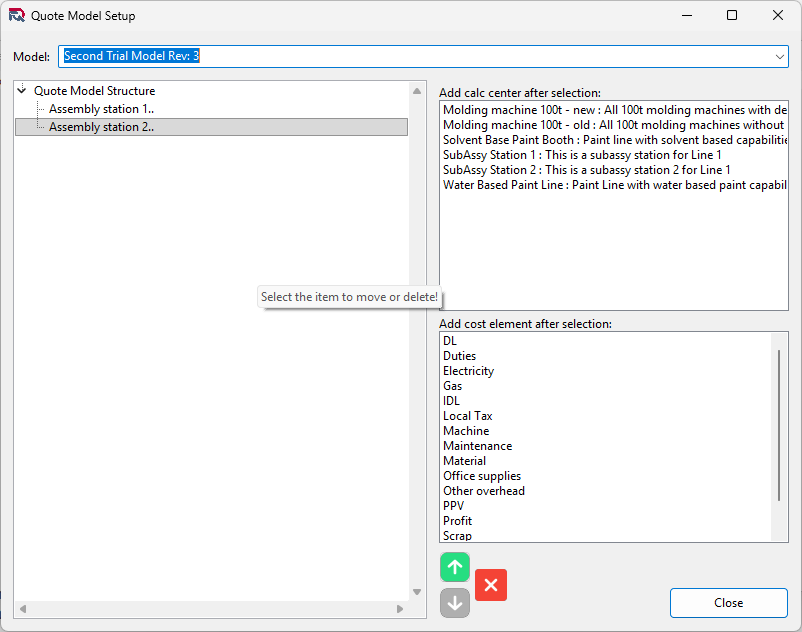Select SubAssy Station 1 from calc centers
Viewport: 802px width, 632px height.
(x=582, y=155)
